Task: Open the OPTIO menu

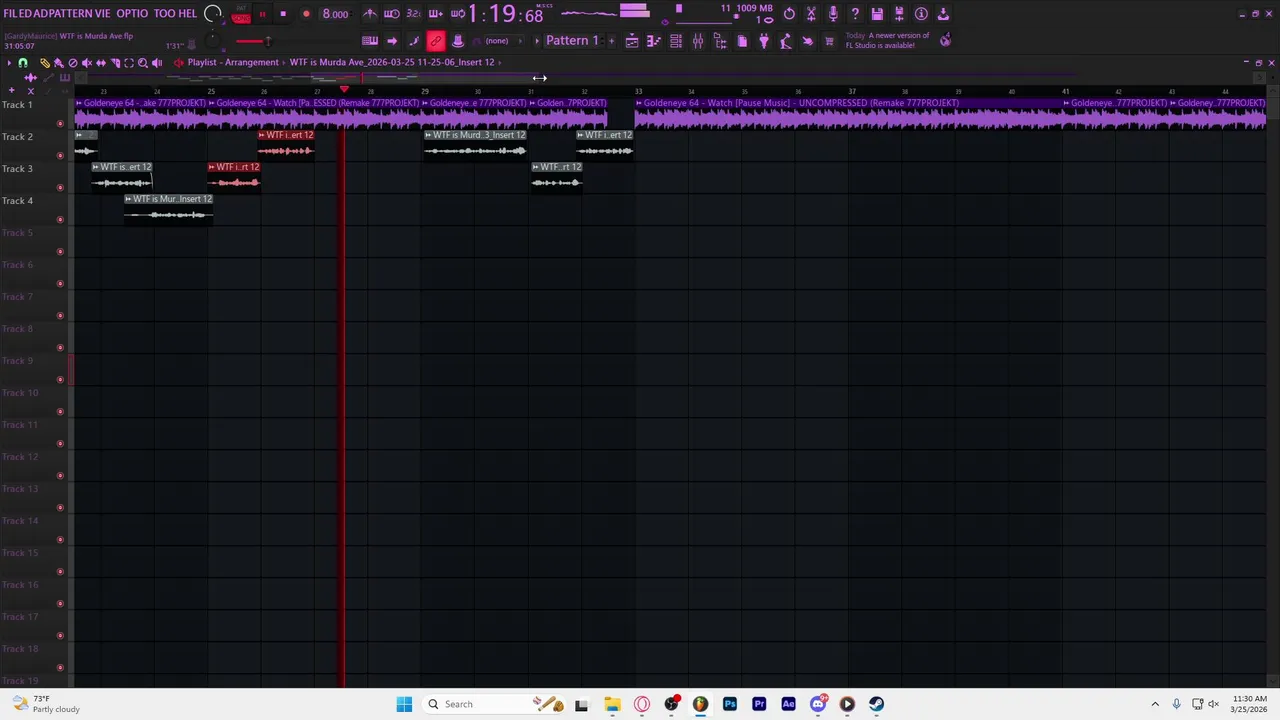Action: pos(132,14)
